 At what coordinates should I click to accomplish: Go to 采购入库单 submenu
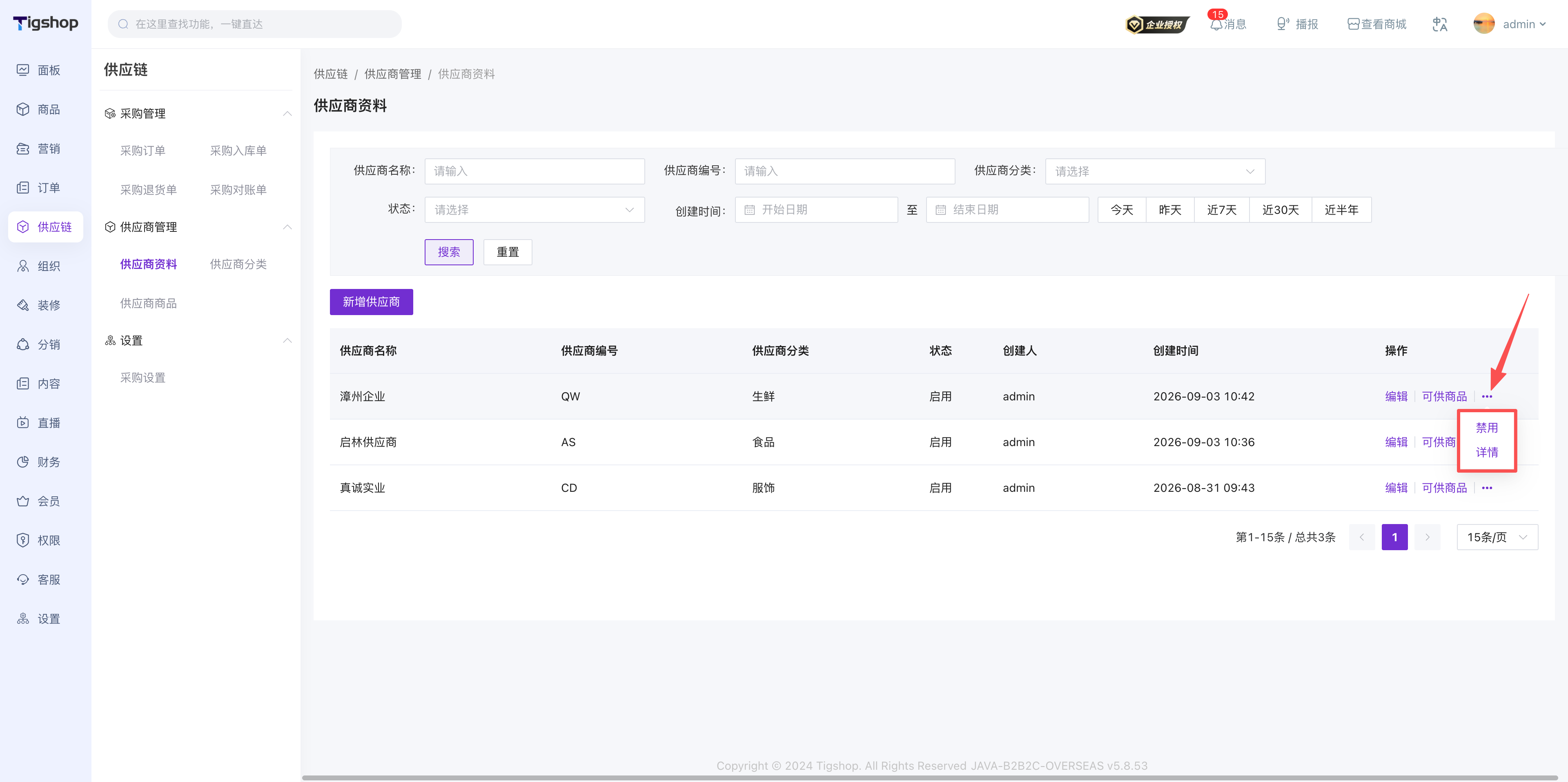coord(238,151)
